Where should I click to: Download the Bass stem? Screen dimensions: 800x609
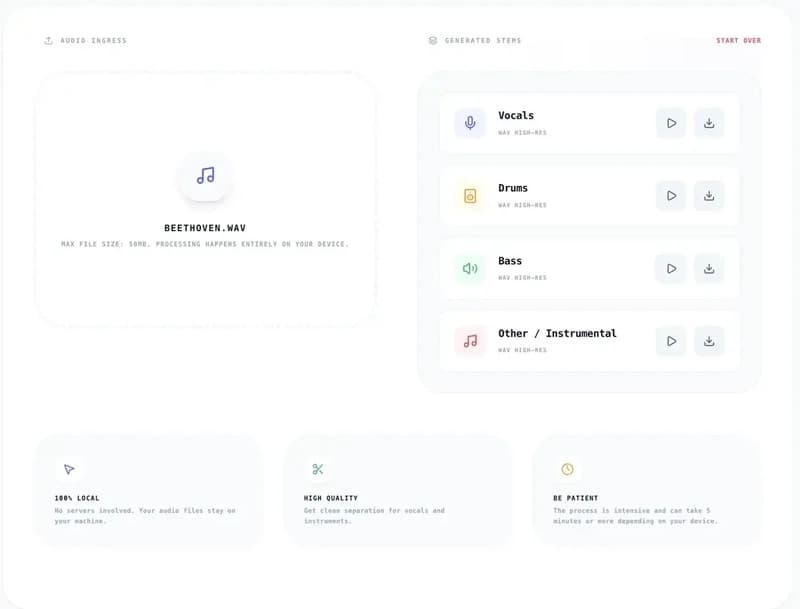coord(709,268)
